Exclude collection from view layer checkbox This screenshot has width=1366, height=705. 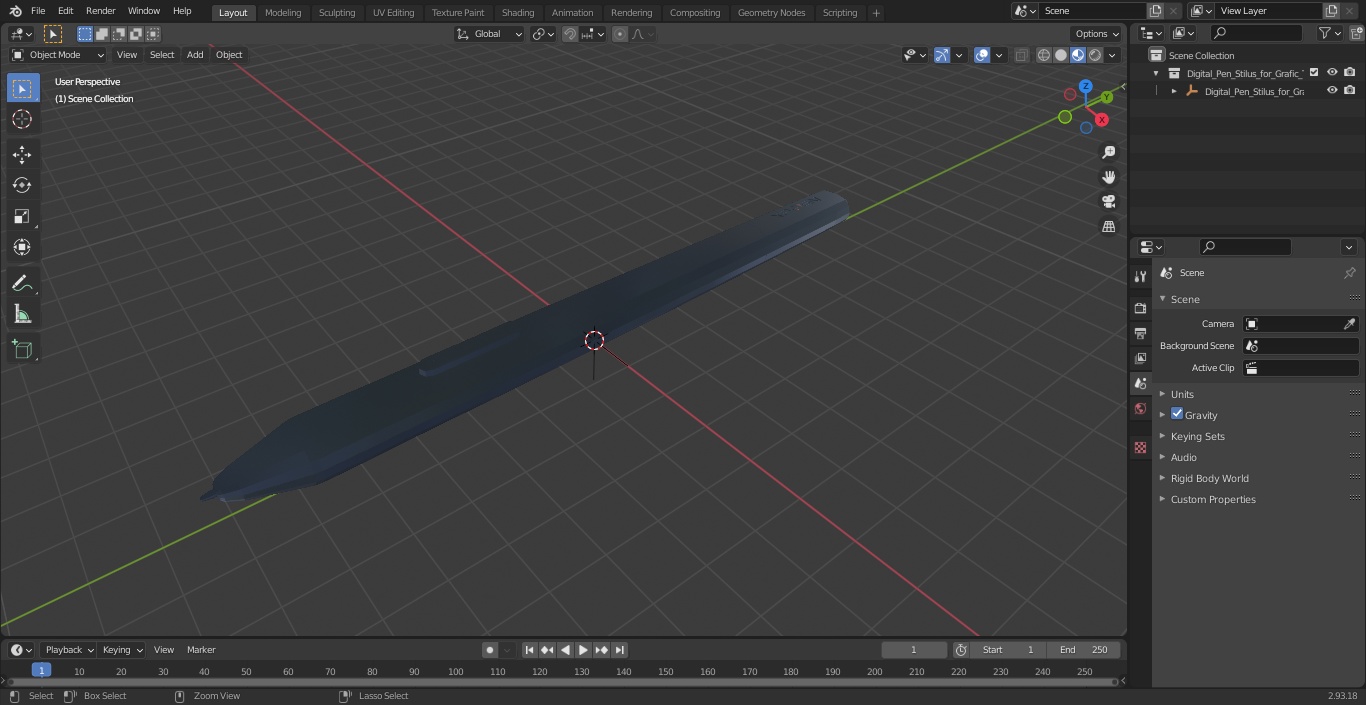coord(1314,73)
